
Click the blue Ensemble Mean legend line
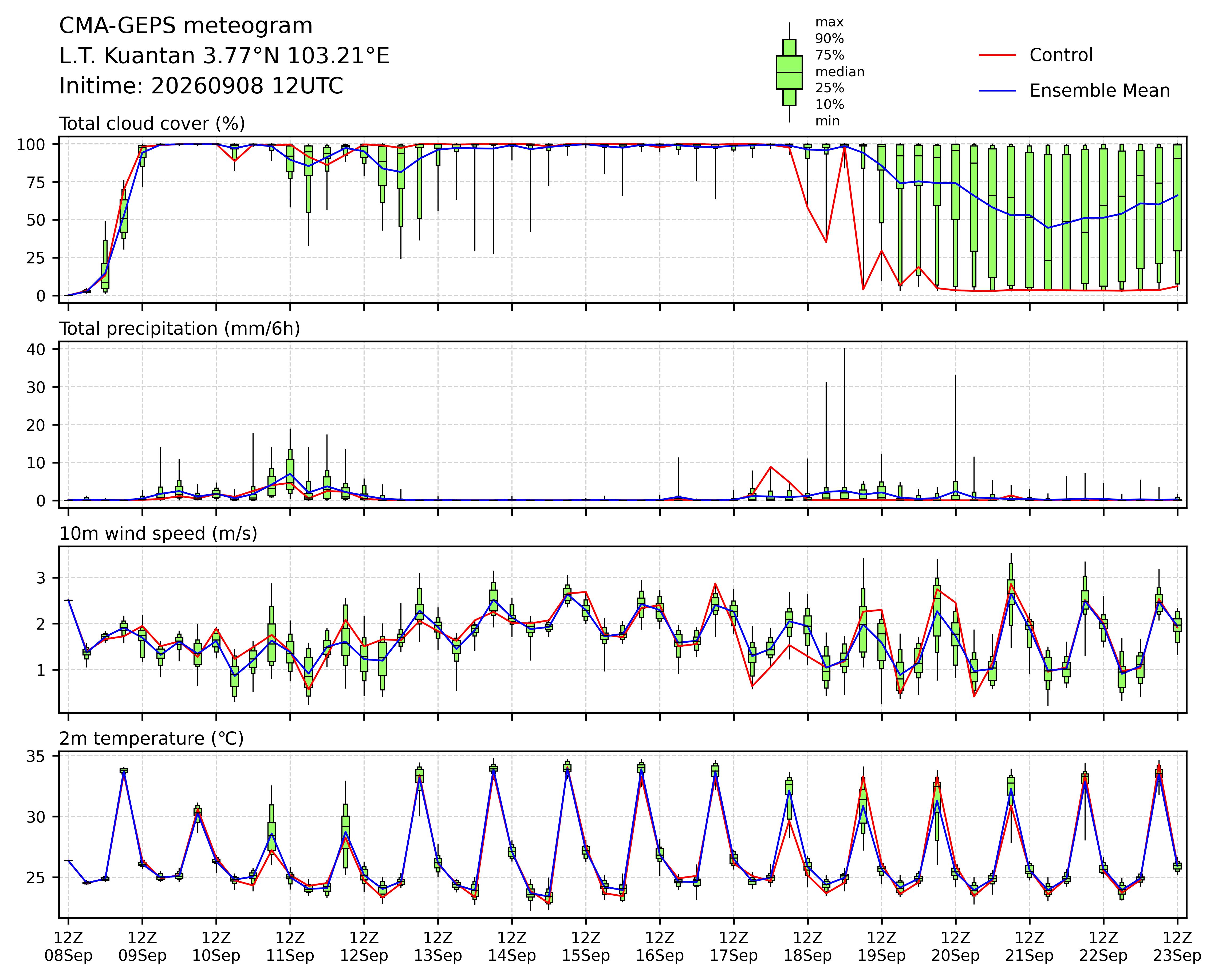[x=998, y=91]
